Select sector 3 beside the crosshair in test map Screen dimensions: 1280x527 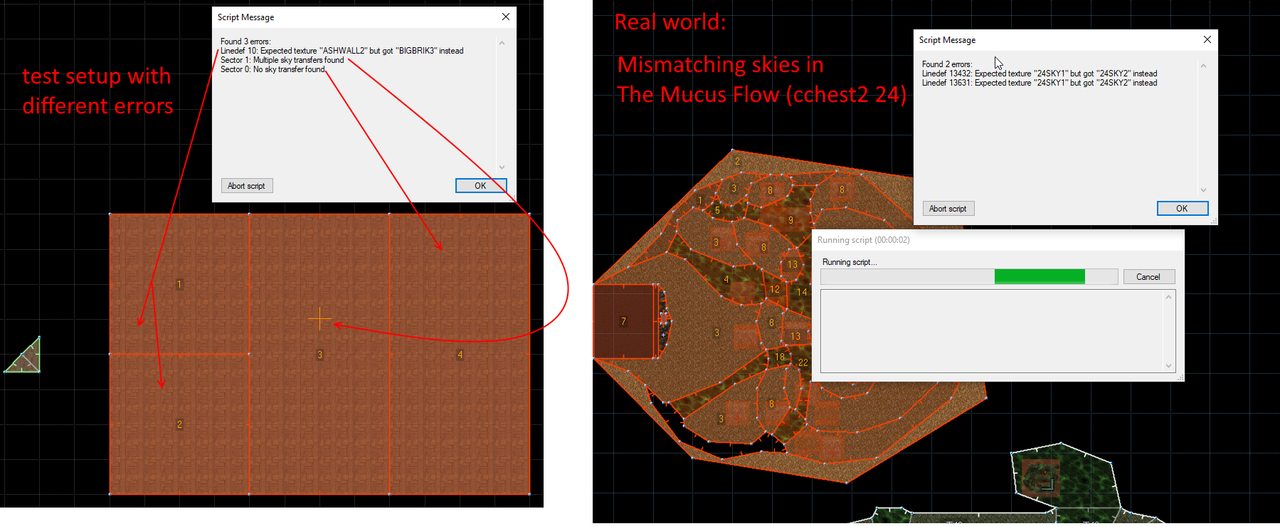319,354
